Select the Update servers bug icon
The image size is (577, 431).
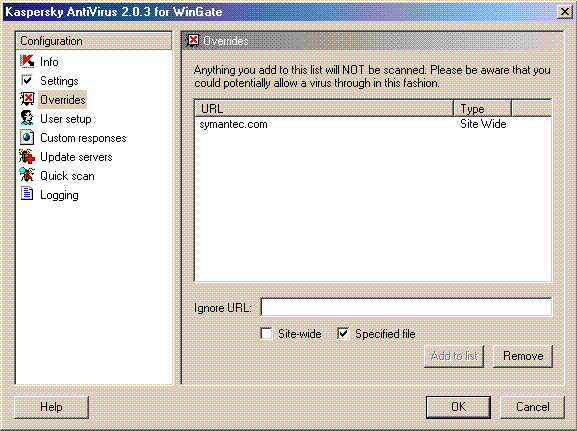tap(27, 157)
